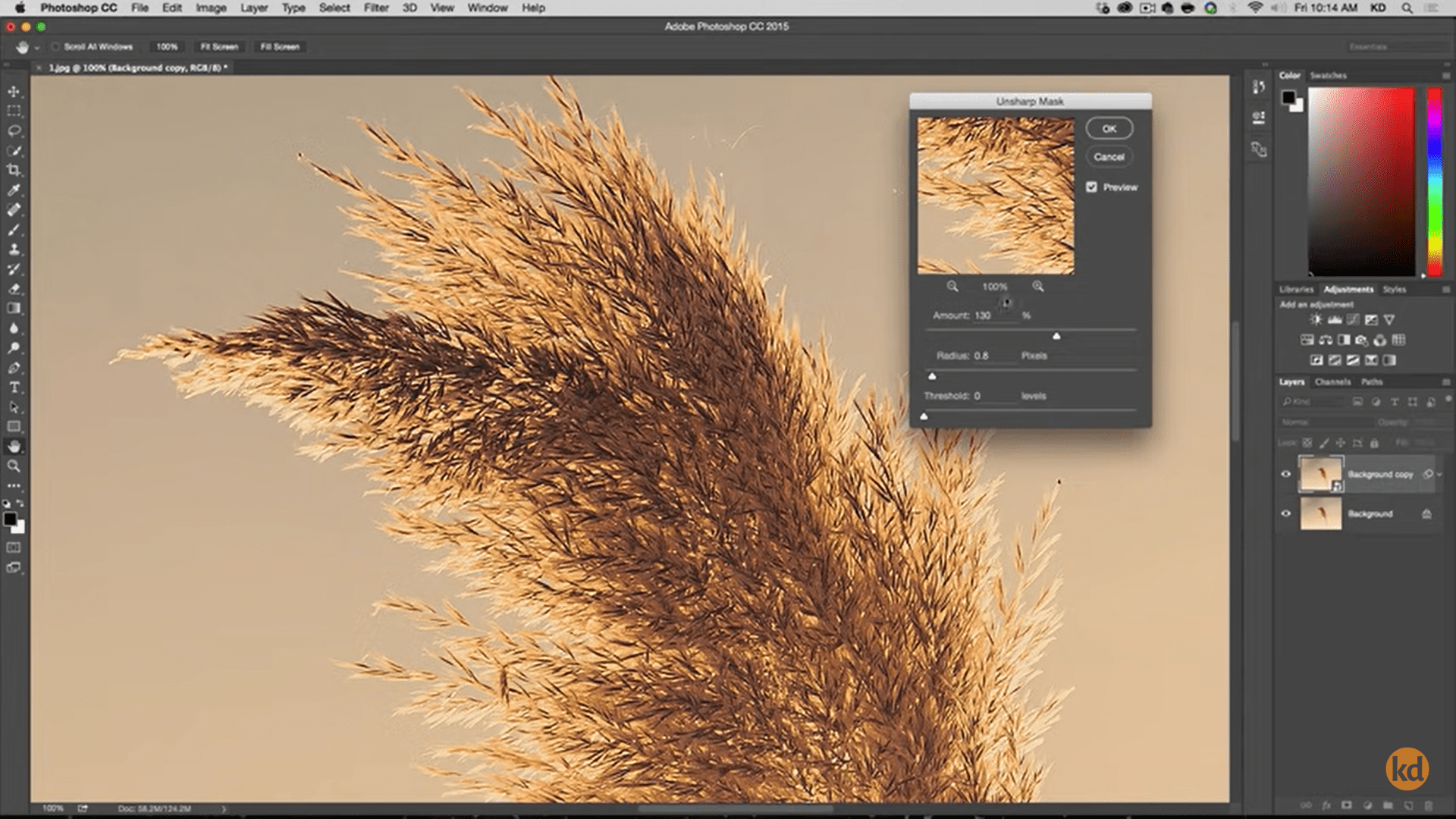
Task: Select the Lasso tool
Action: pyautogui.click(x=14, y=131)
